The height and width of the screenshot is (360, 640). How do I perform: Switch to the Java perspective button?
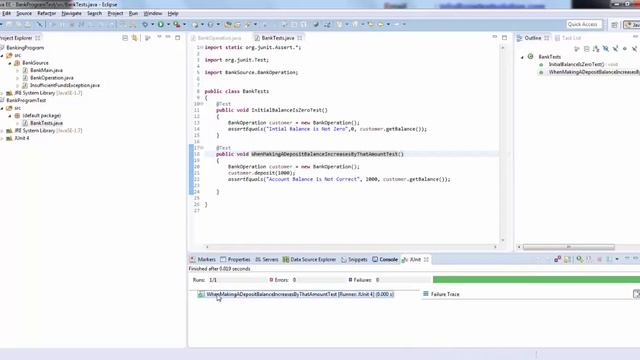pos(632,25)
